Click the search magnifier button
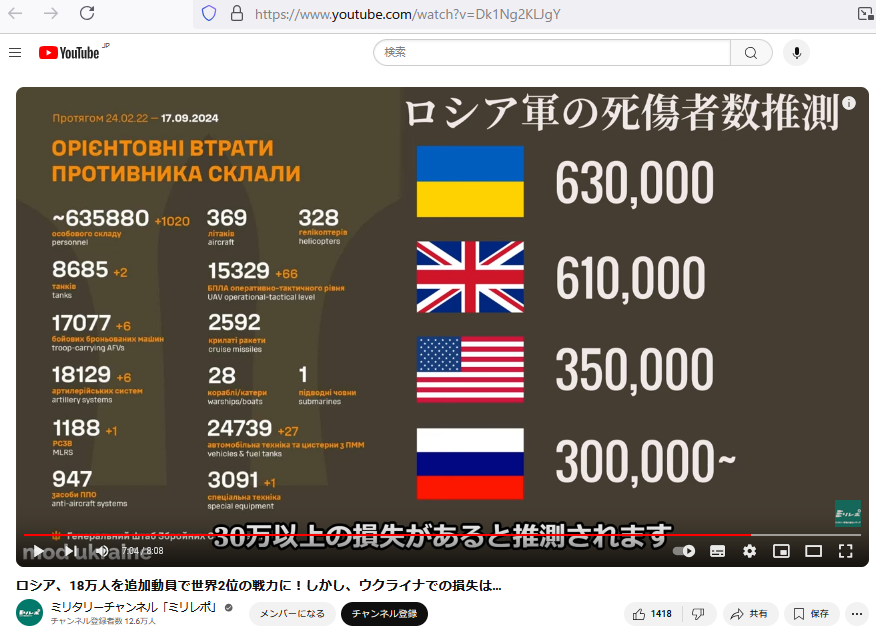Image resolution: width=876 pixels, height=635 pixels. (x=751, y=53)
